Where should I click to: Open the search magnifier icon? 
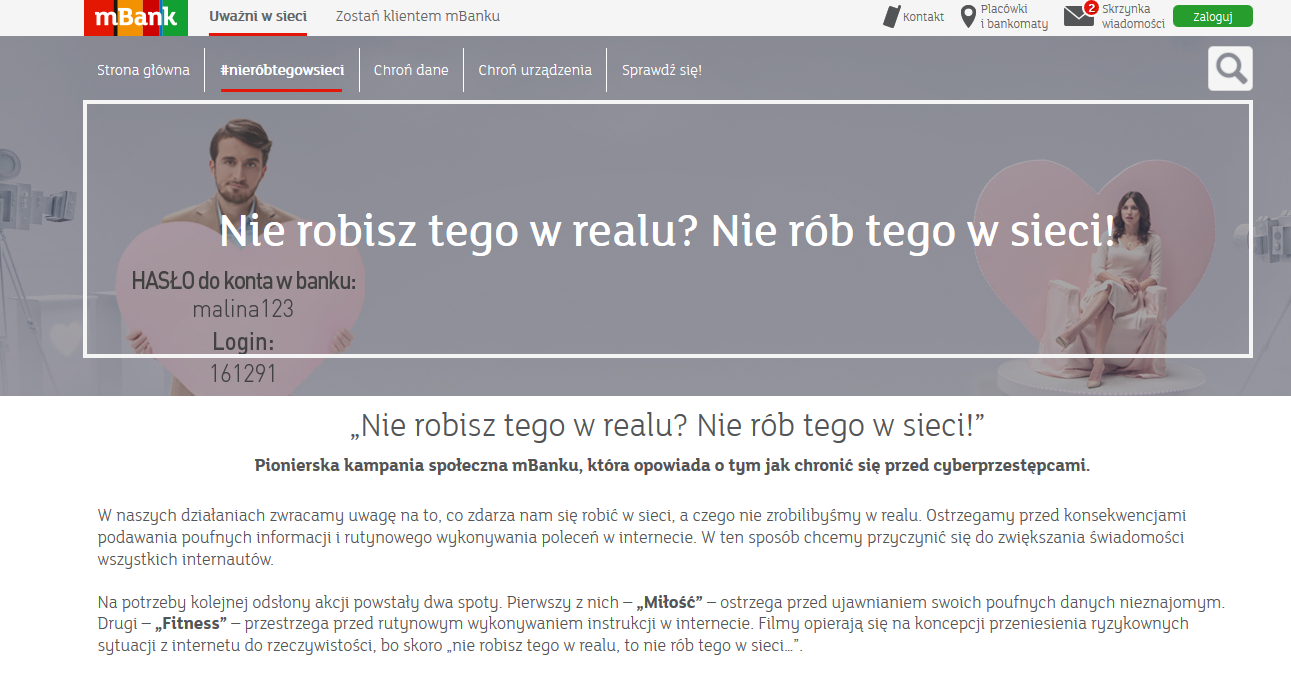pos(1230,69)
